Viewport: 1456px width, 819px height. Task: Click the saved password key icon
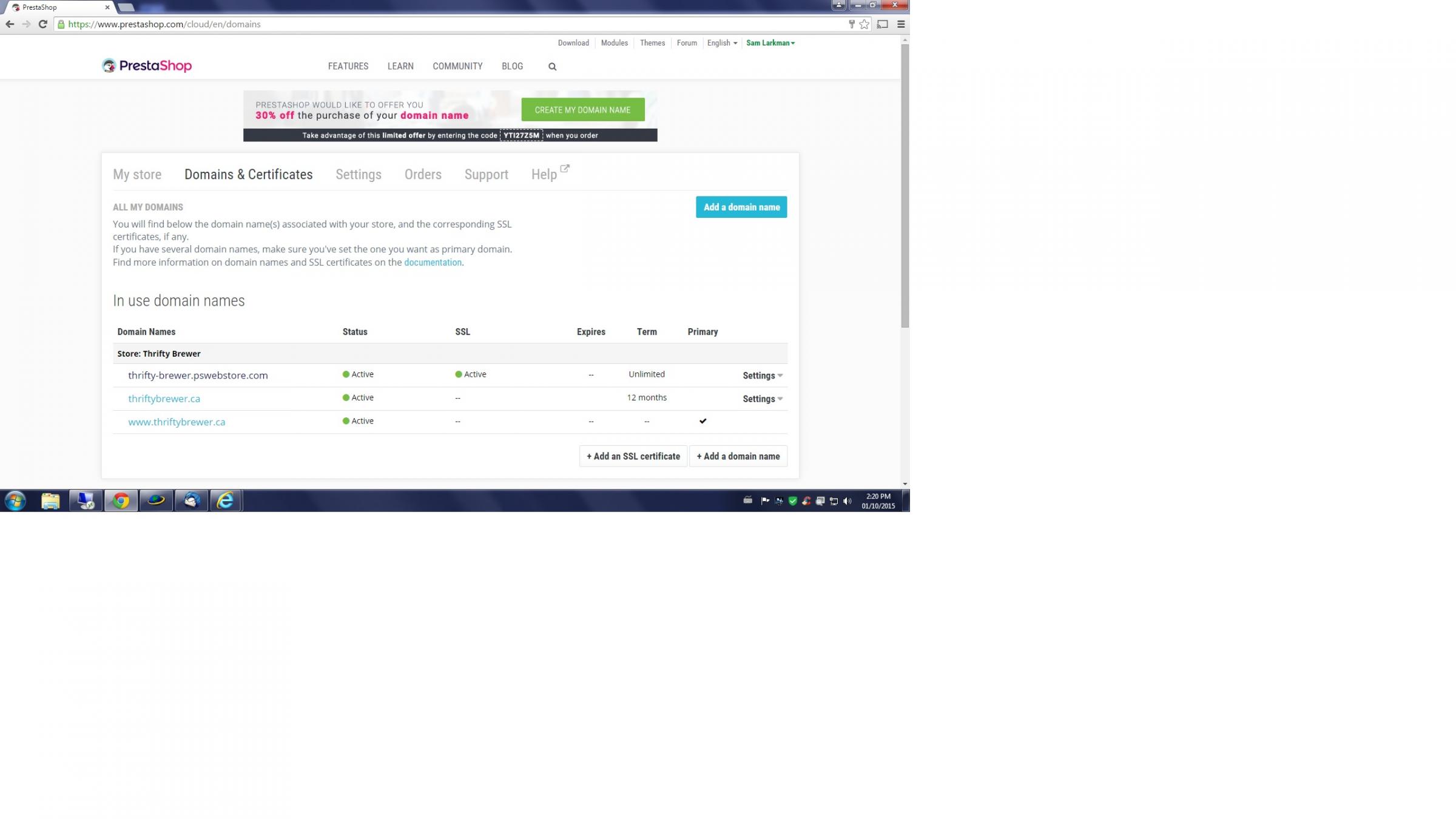[852, 24]
